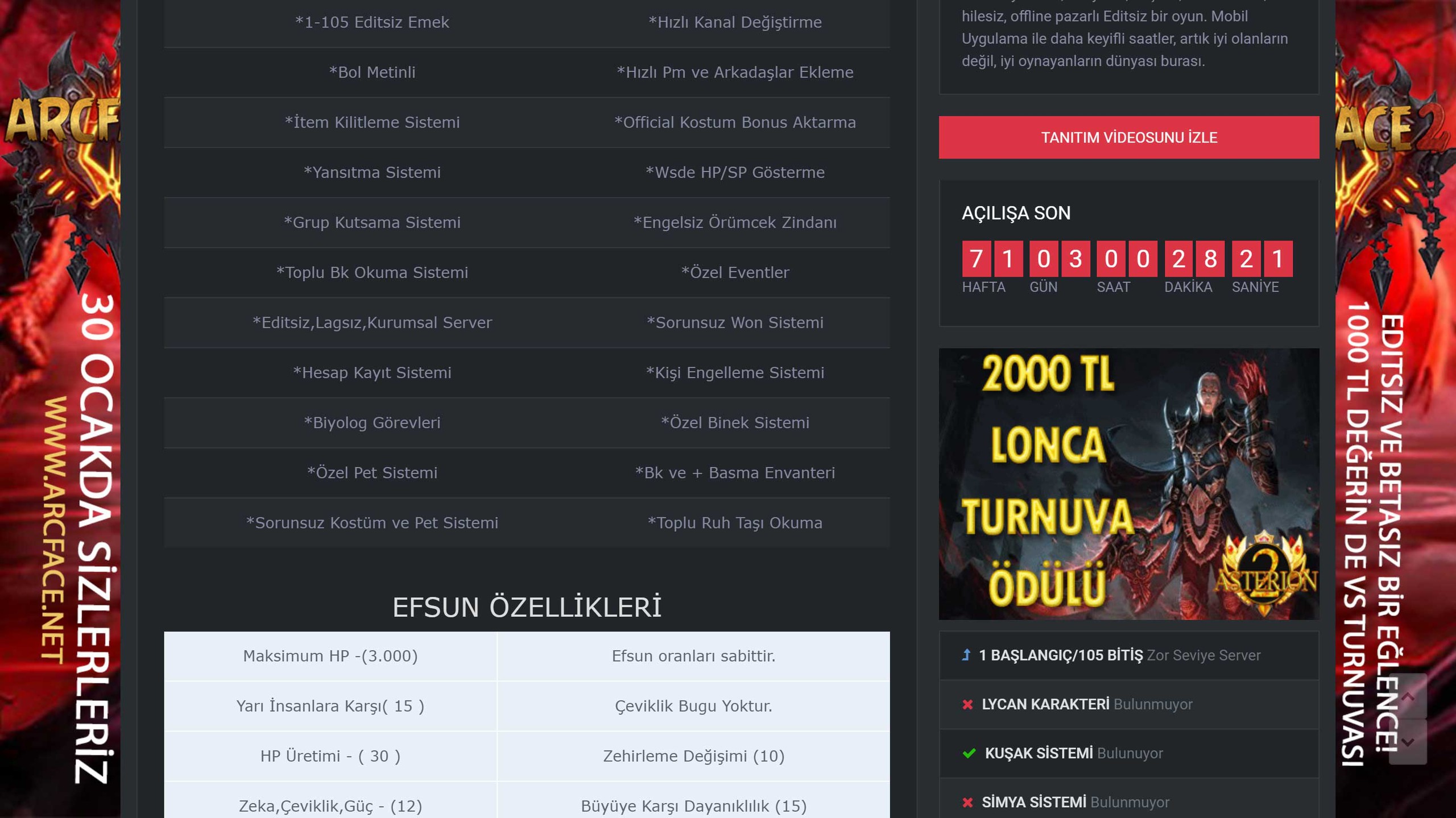Click the '*Özel Eventler' cell

tap(735, 272)
